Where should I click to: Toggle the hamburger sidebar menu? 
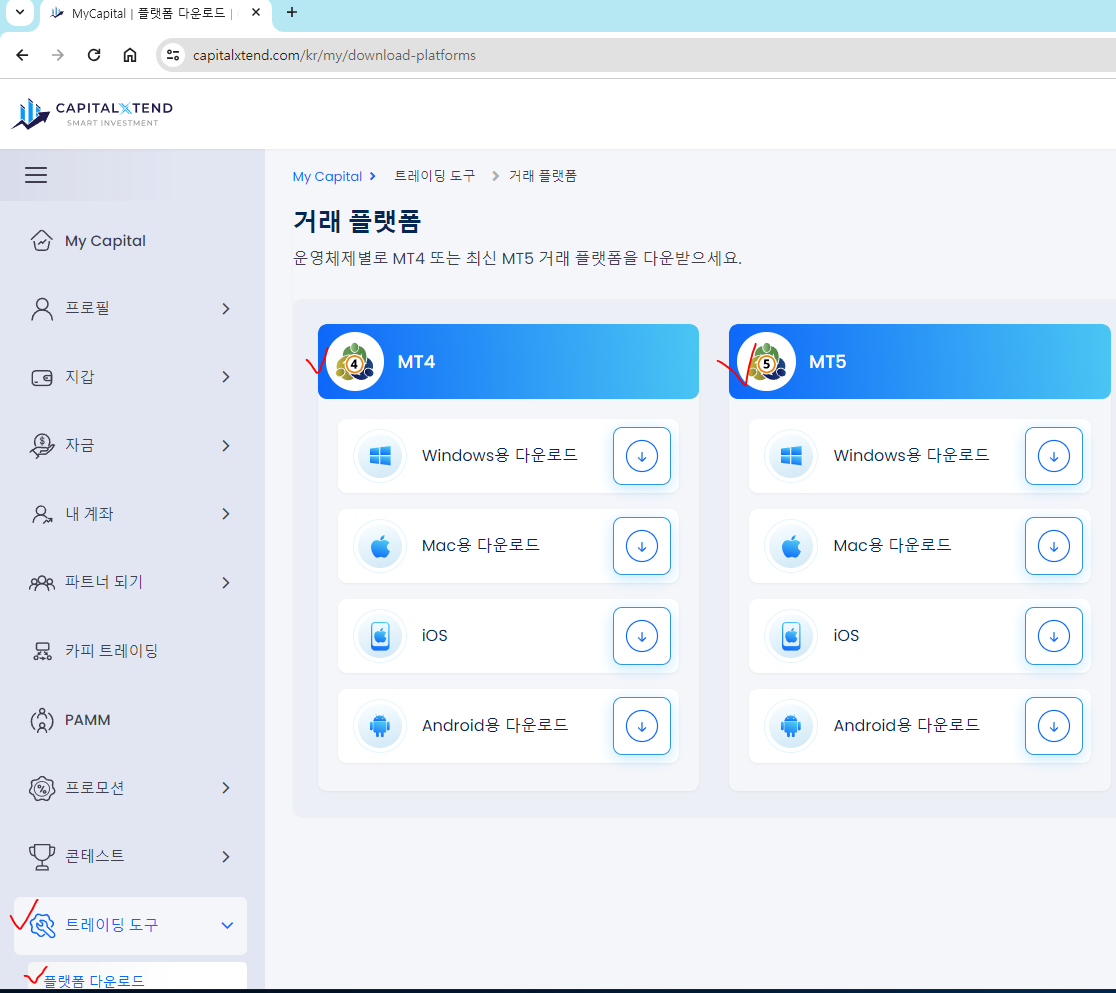coord(36,175)
